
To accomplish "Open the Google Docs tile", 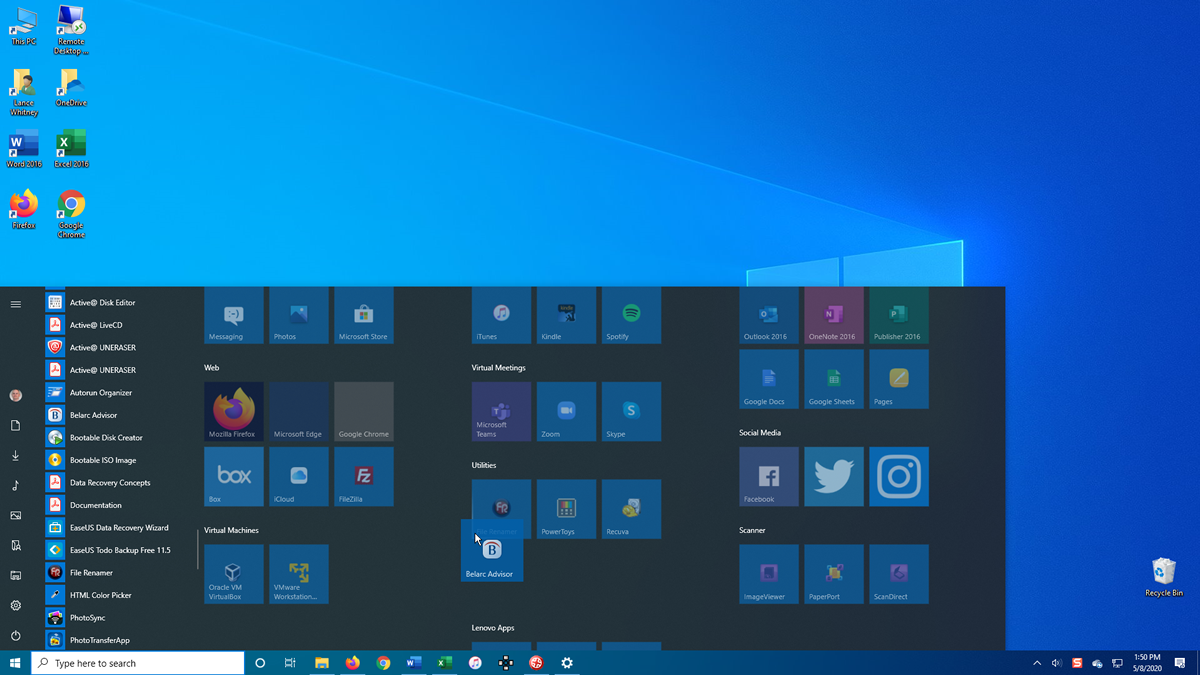I will (x=769, y=379).
